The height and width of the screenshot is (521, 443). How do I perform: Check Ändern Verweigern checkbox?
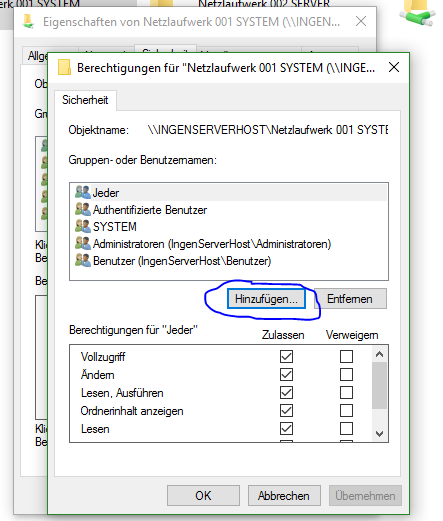pos(346,374)
